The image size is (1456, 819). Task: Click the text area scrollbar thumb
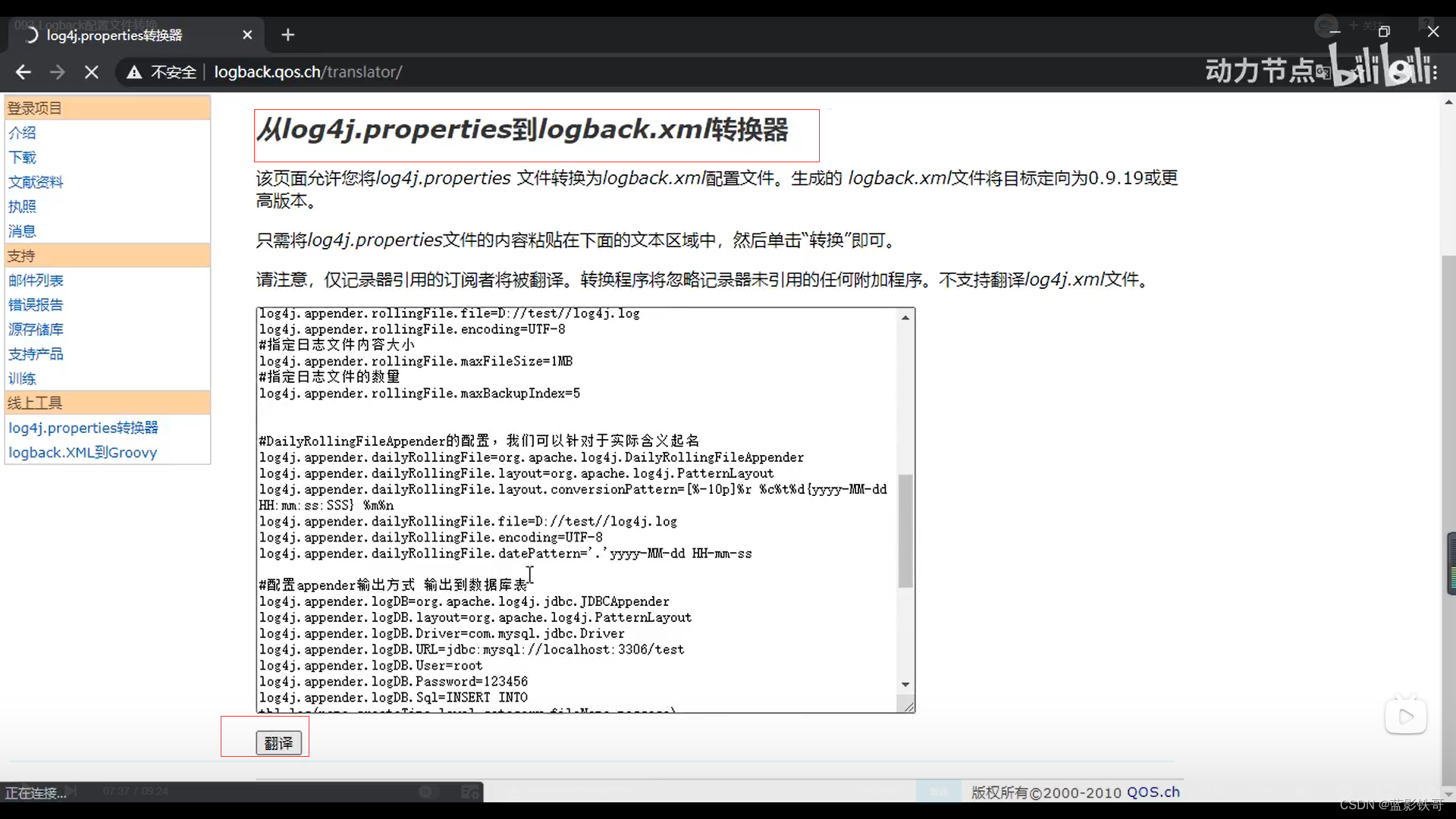[905, 531]
